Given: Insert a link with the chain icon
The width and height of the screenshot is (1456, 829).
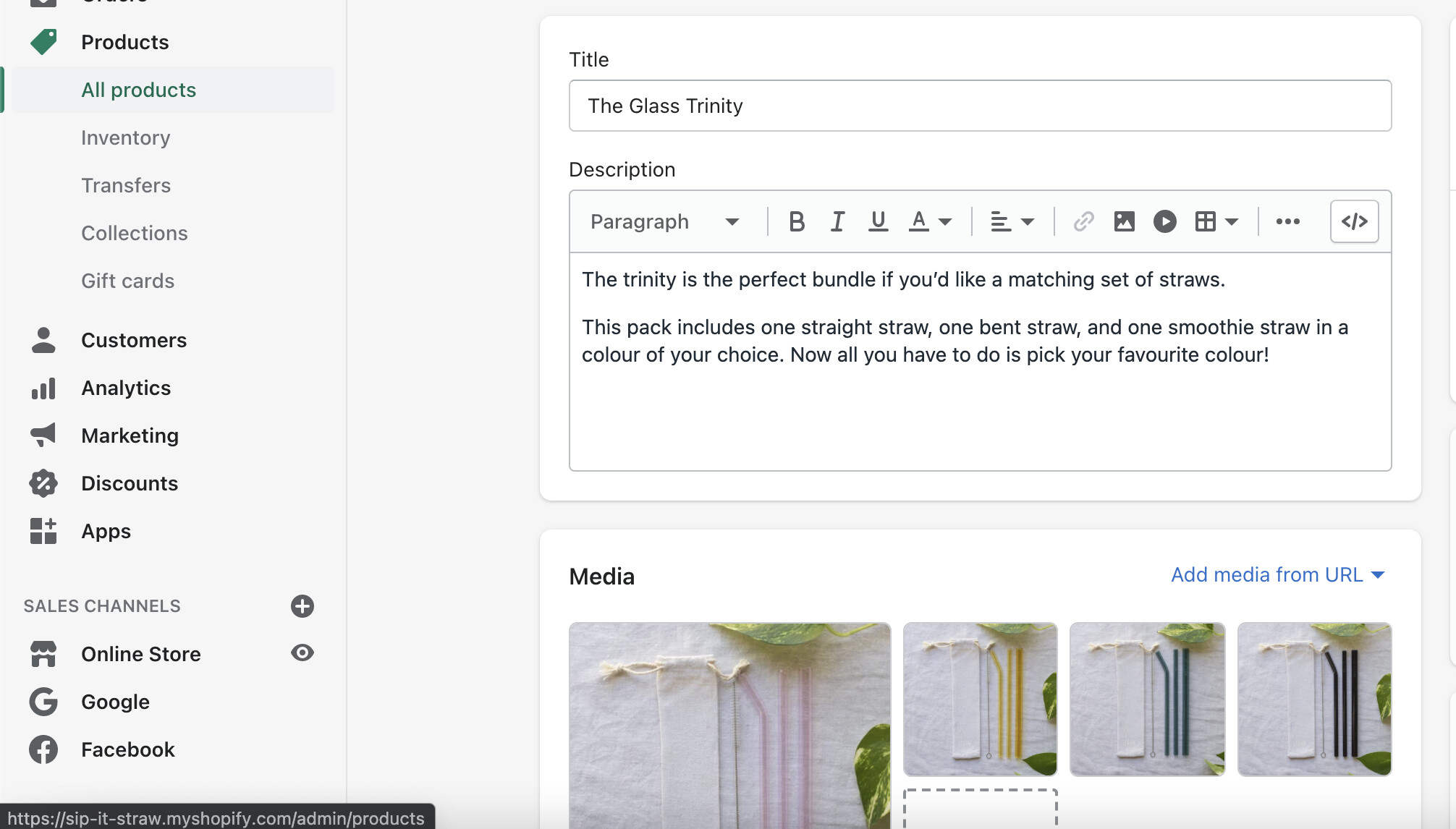Looking at the screenshot, I should pos(1083,221).
